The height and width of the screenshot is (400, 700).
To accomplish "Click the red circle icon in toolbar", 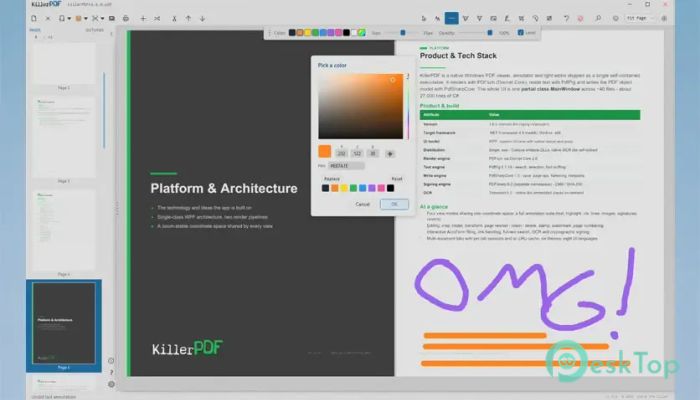I will (x=580, y=18).
